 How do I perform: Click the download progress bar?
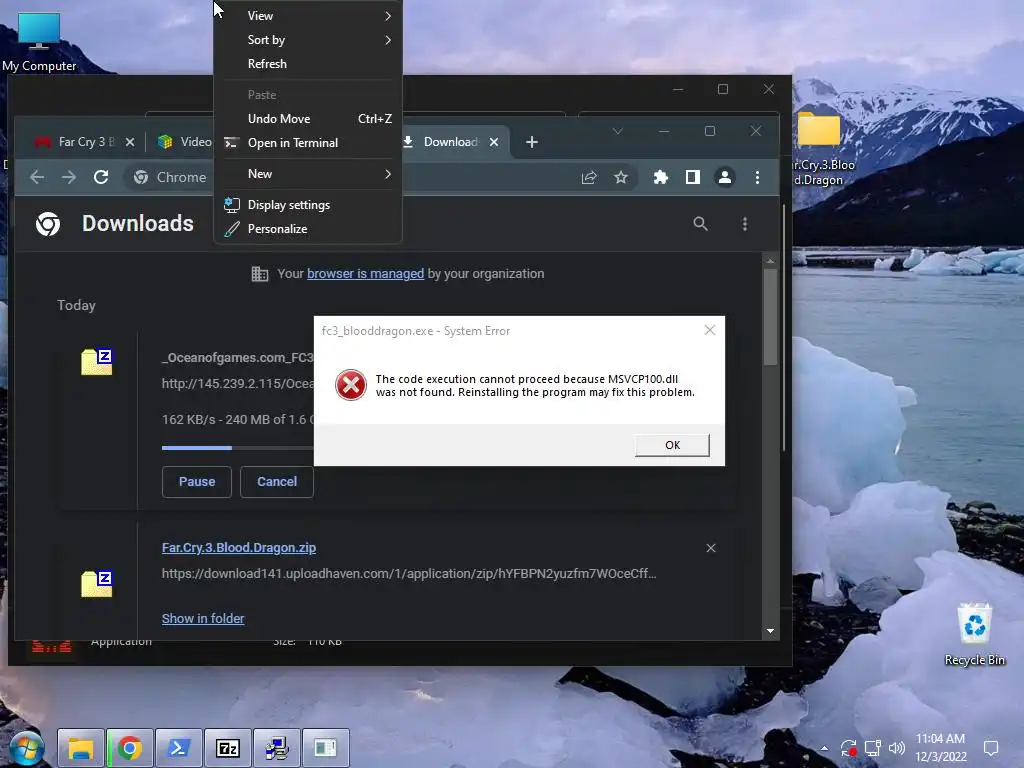tap(238, 448)
